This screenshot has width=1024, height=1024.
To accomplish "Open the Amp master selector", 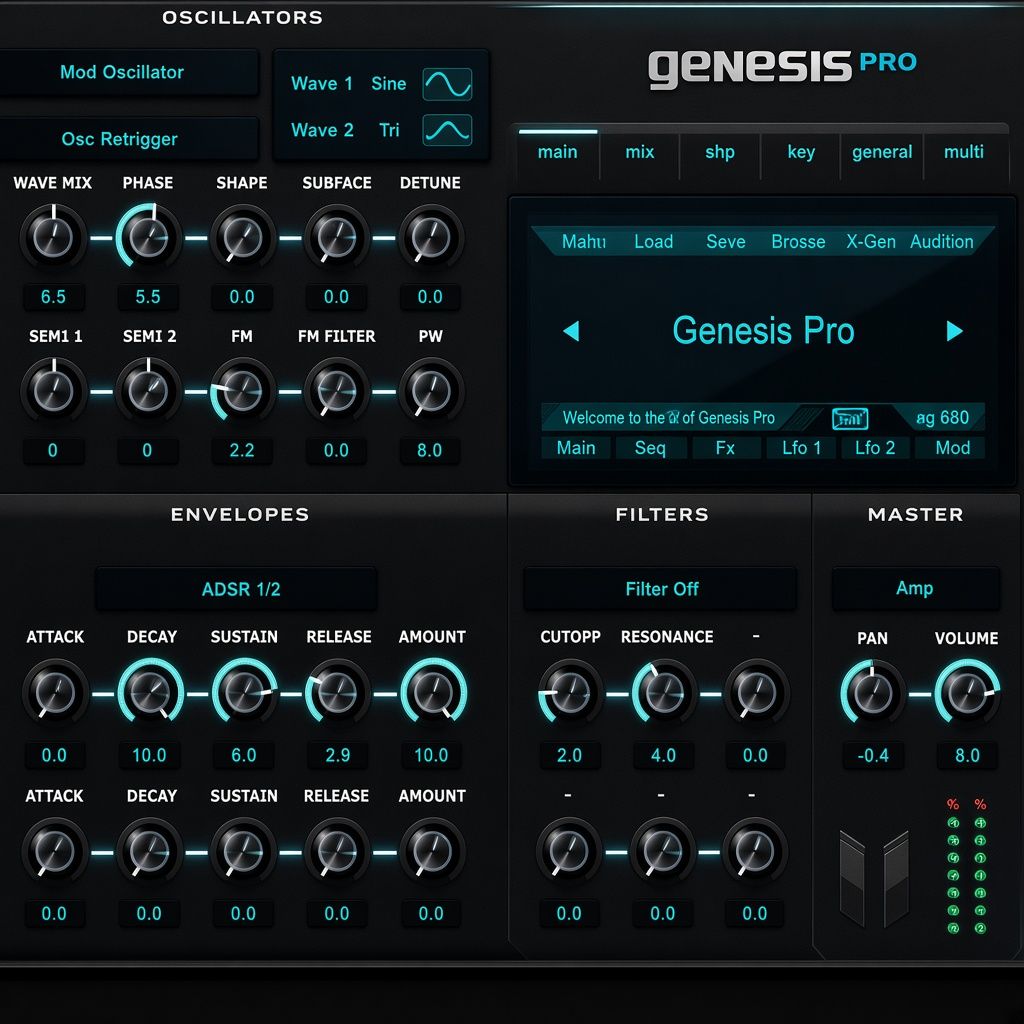I will 916,588.
